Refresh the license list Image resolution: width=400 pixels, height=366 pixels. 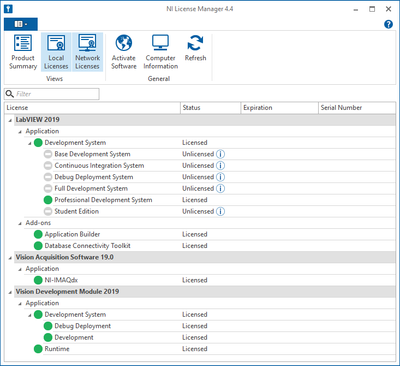click(x=195, y=48)
